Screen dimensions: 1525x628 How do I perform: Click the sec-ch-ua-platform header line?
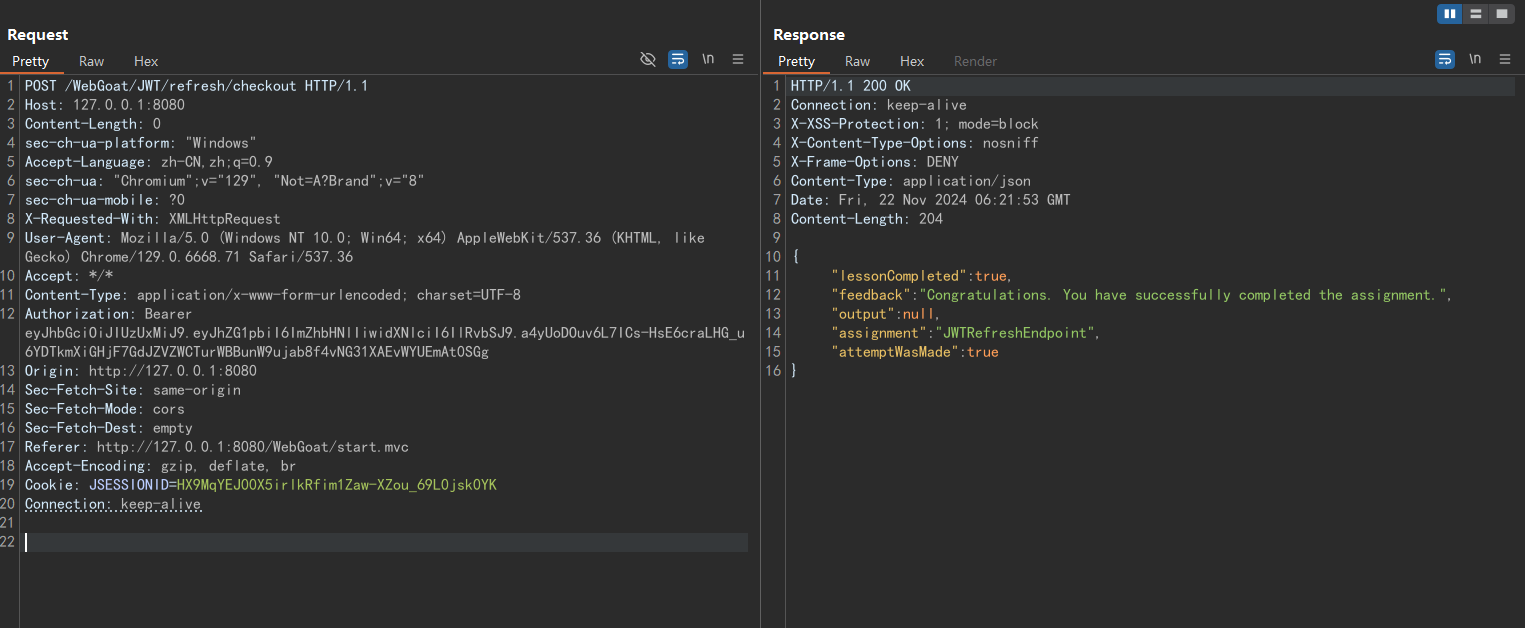point(141,143)
